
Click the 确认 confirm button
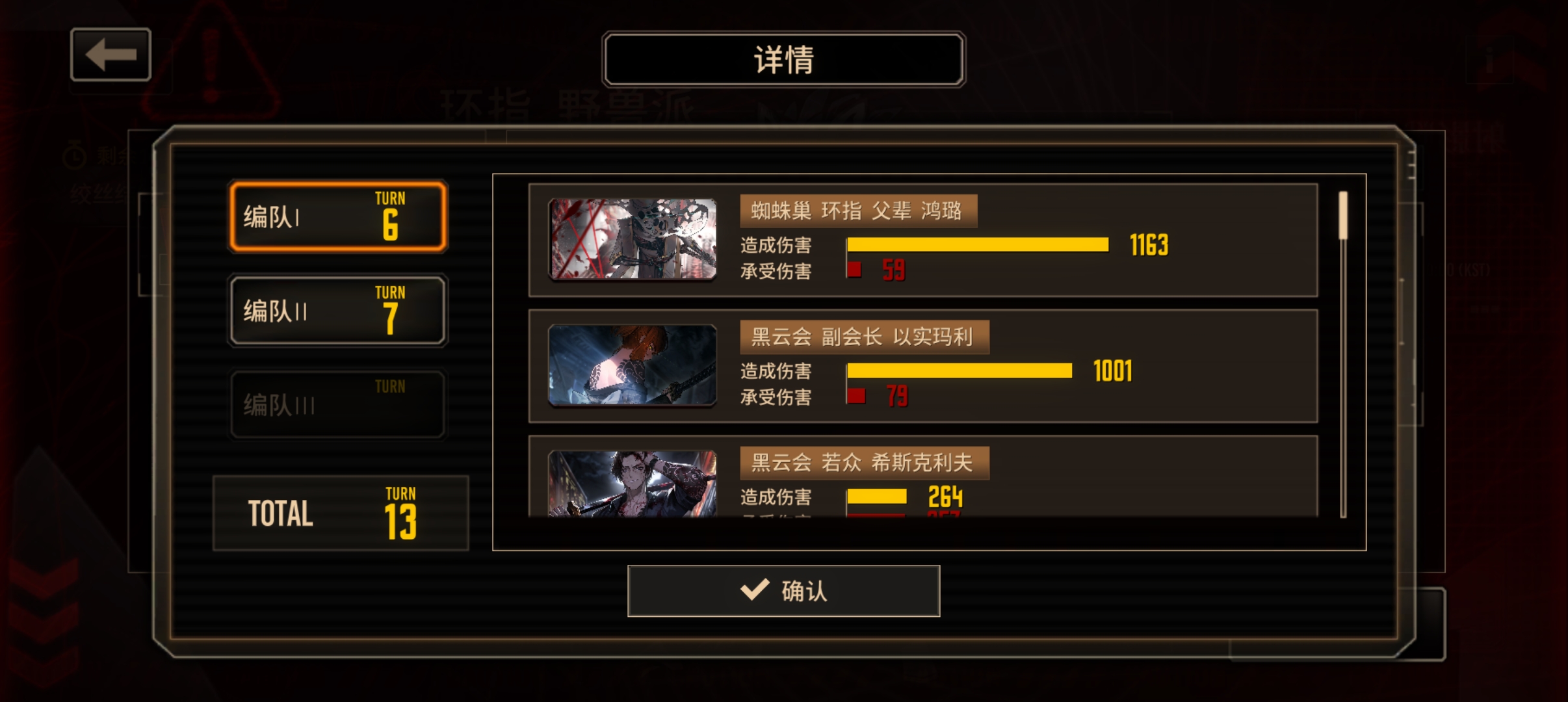783,591
